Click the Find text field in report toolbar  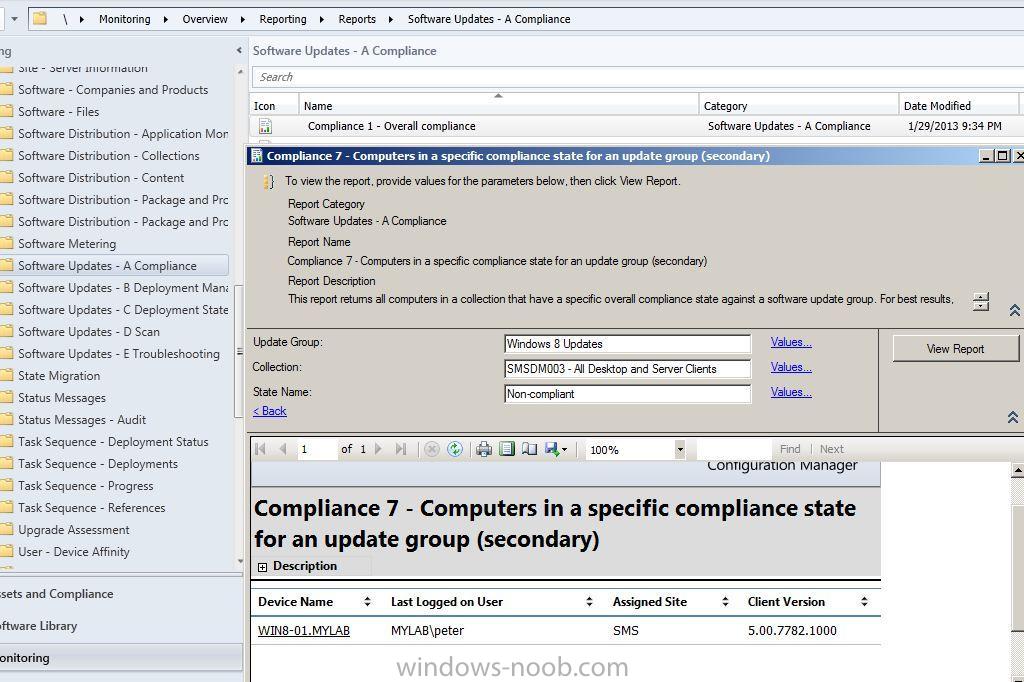(735, 449)
